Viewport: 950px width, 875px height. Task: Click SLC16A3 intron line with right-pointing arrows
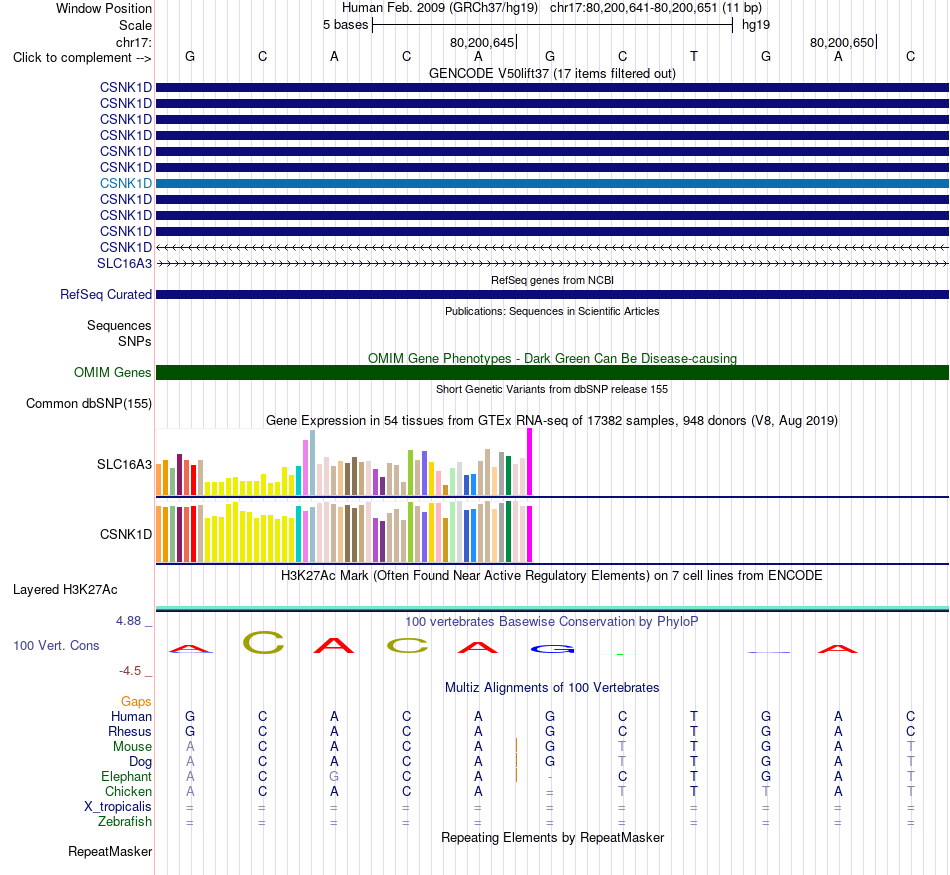[552, 263]
